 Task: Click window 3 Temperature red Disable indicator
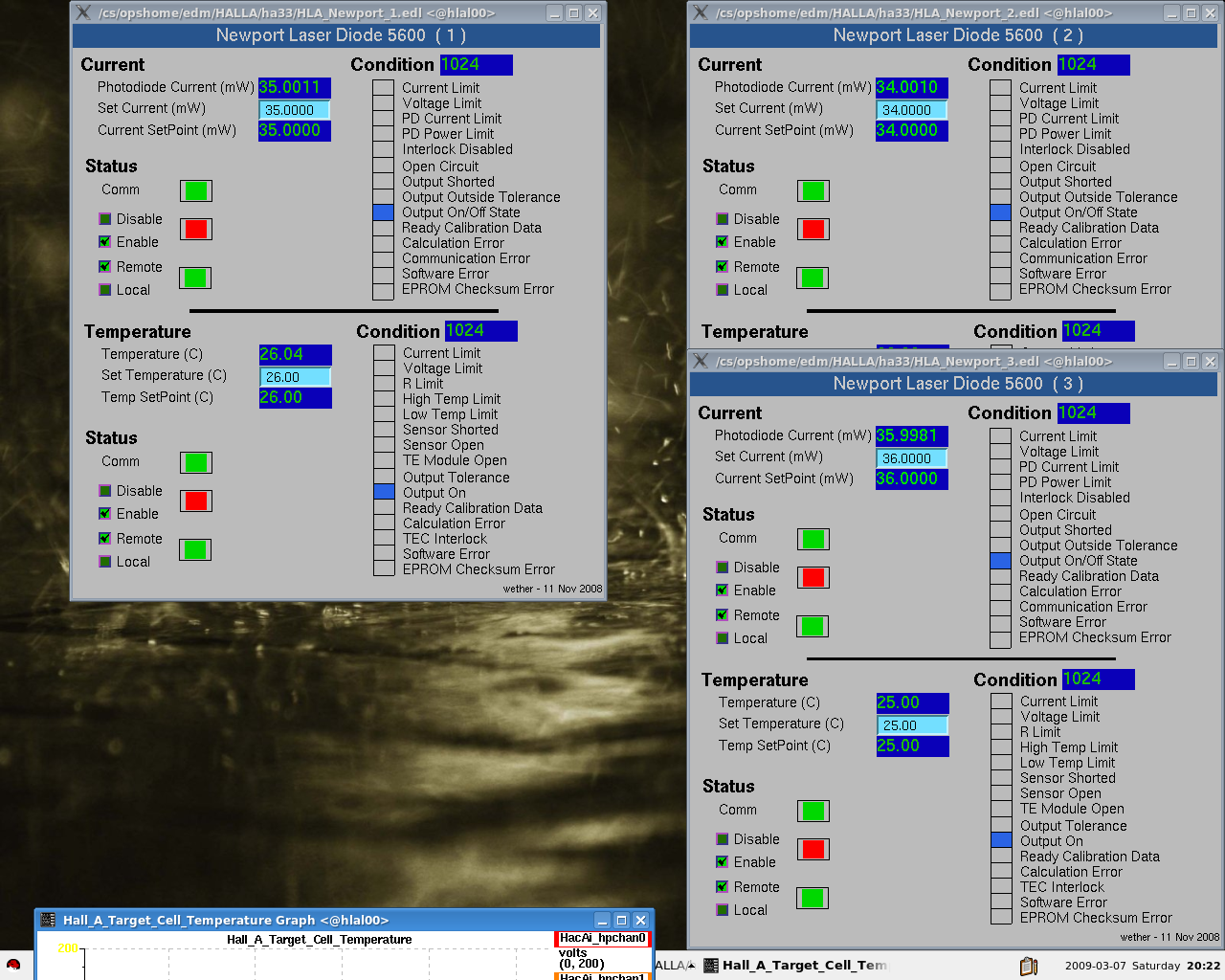coord(813,849)
